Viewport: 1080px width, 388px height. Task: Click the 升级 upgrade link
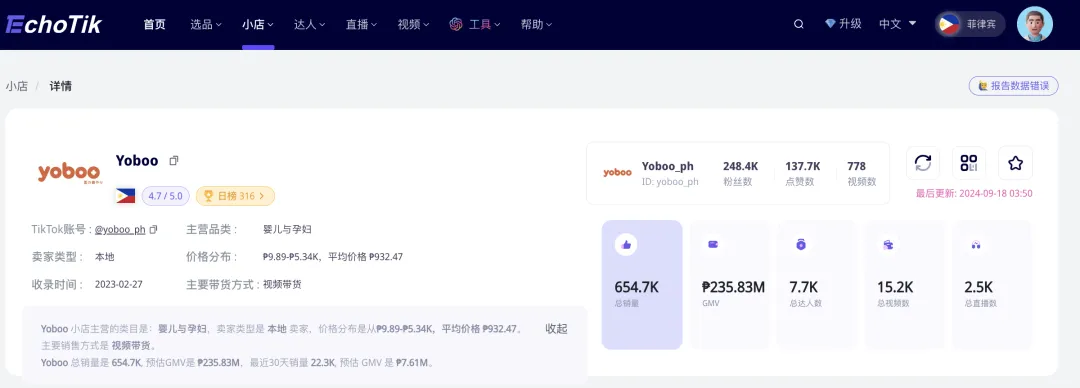point(850,24)
